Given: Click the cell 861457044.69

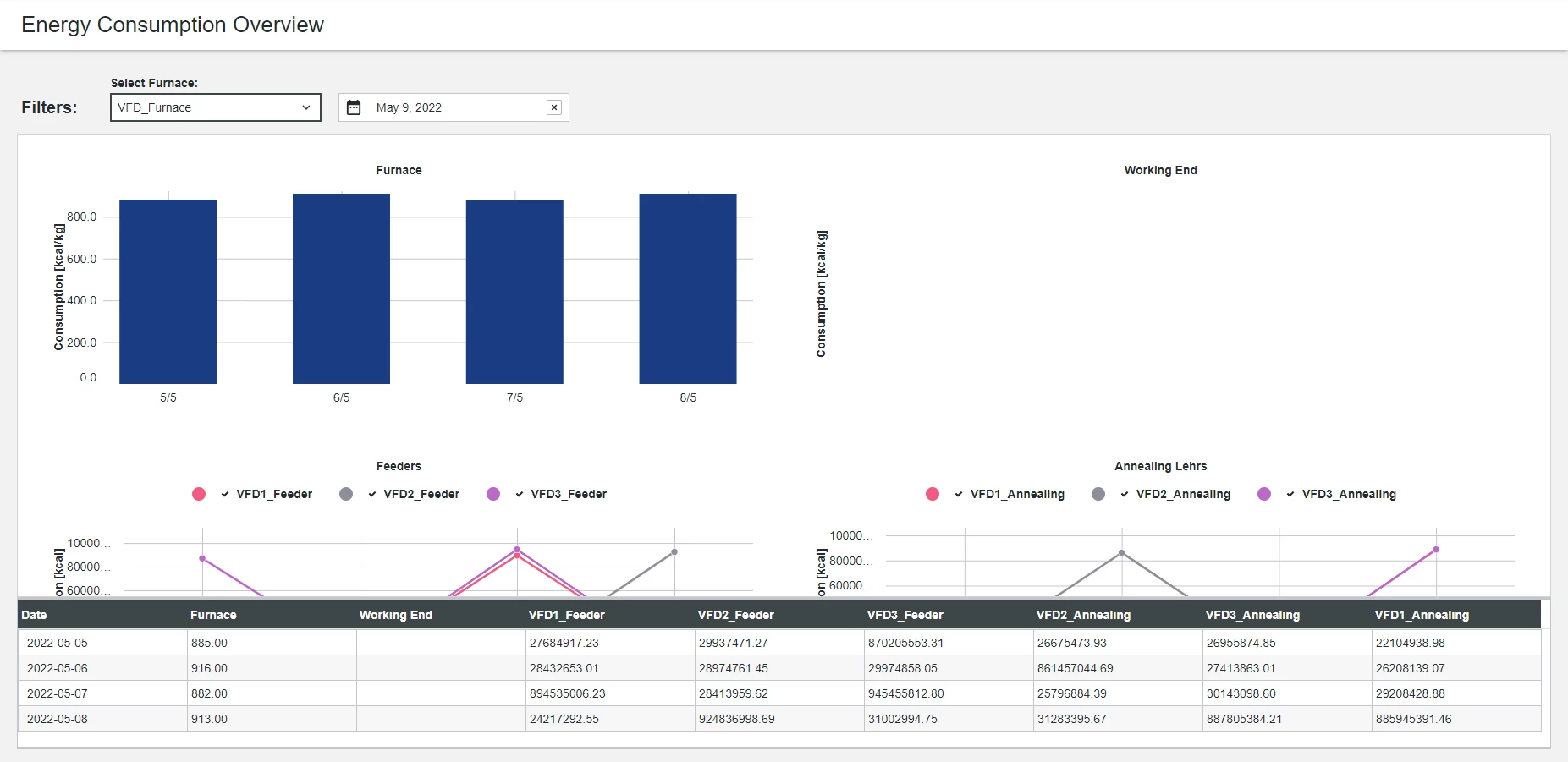Looking at the screenshot, I should (1118, 668).
